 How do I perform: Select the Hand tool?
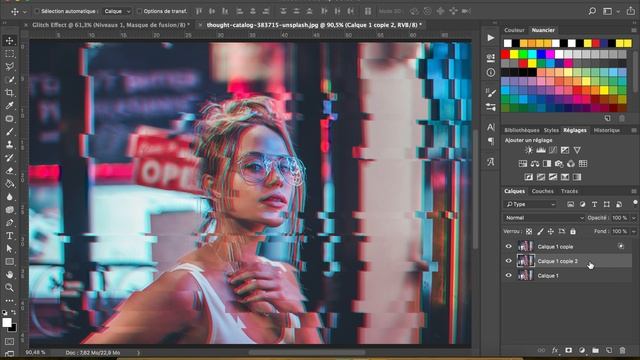9,275
